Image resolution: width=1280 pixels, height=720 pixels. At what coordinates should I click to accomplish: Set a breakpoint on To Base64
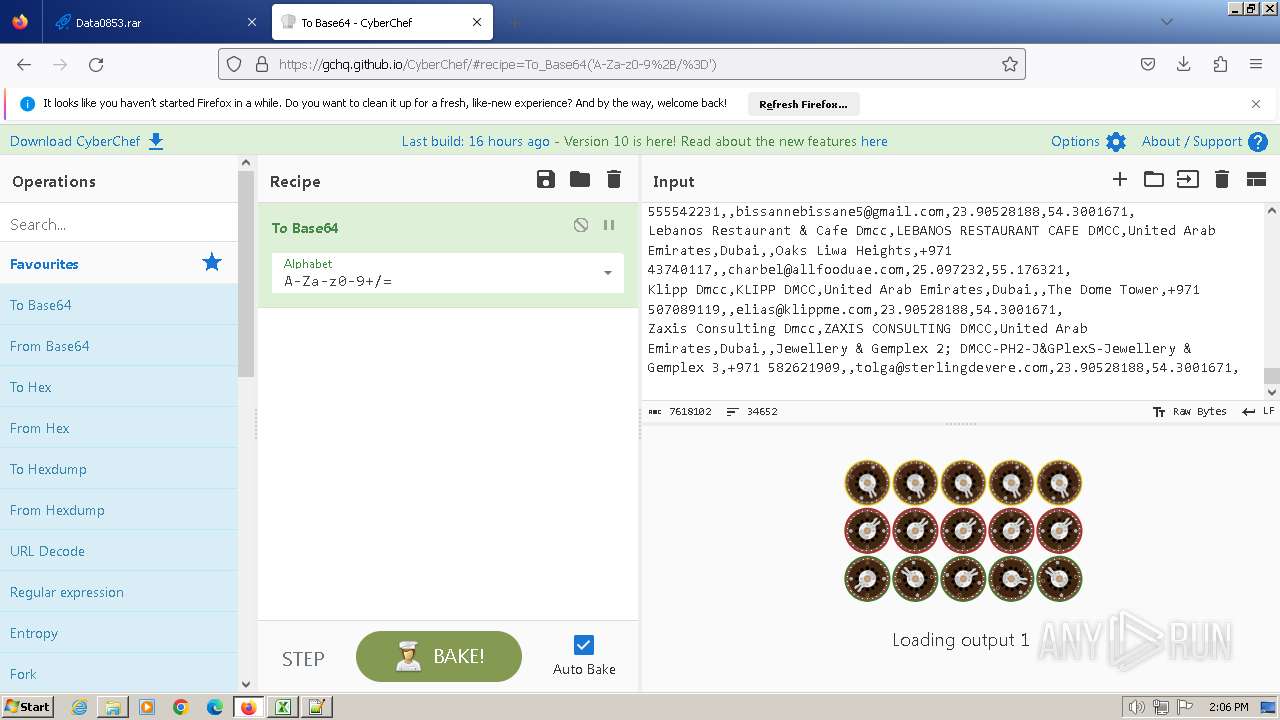pyautogui.click(x=609, y=226)
